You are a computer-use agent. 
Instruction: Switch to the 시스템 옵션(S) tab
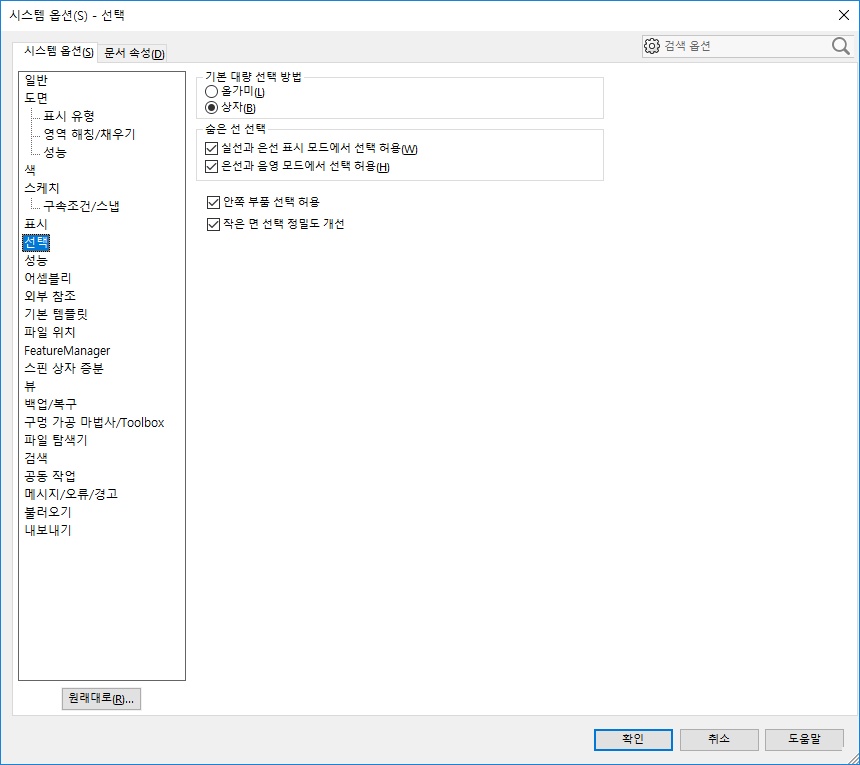[56, 52]
